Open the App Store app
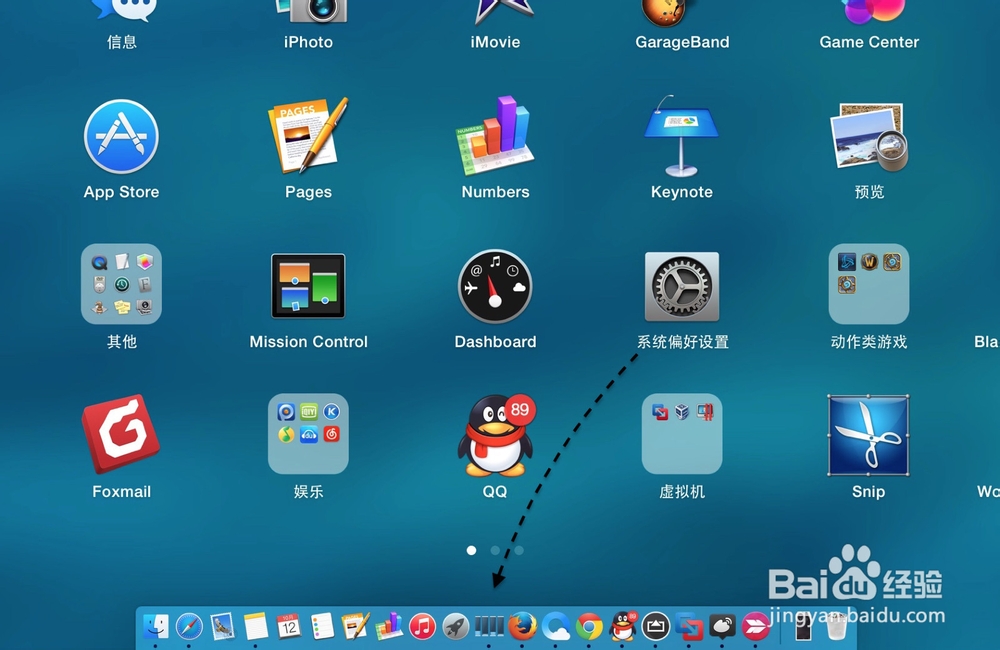Viewport: 1000px width, 650px height. click(121, 137)
